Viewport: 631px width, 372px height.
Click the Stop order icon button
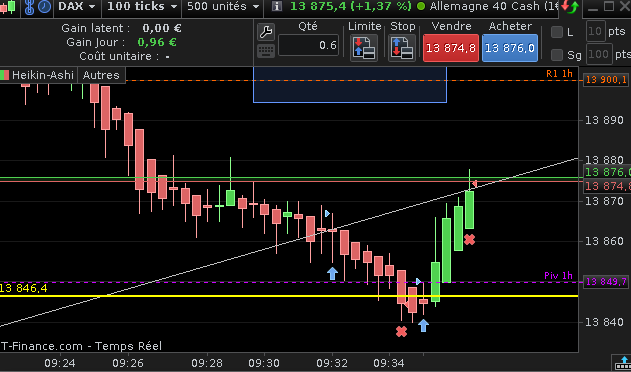click(402, 48)
